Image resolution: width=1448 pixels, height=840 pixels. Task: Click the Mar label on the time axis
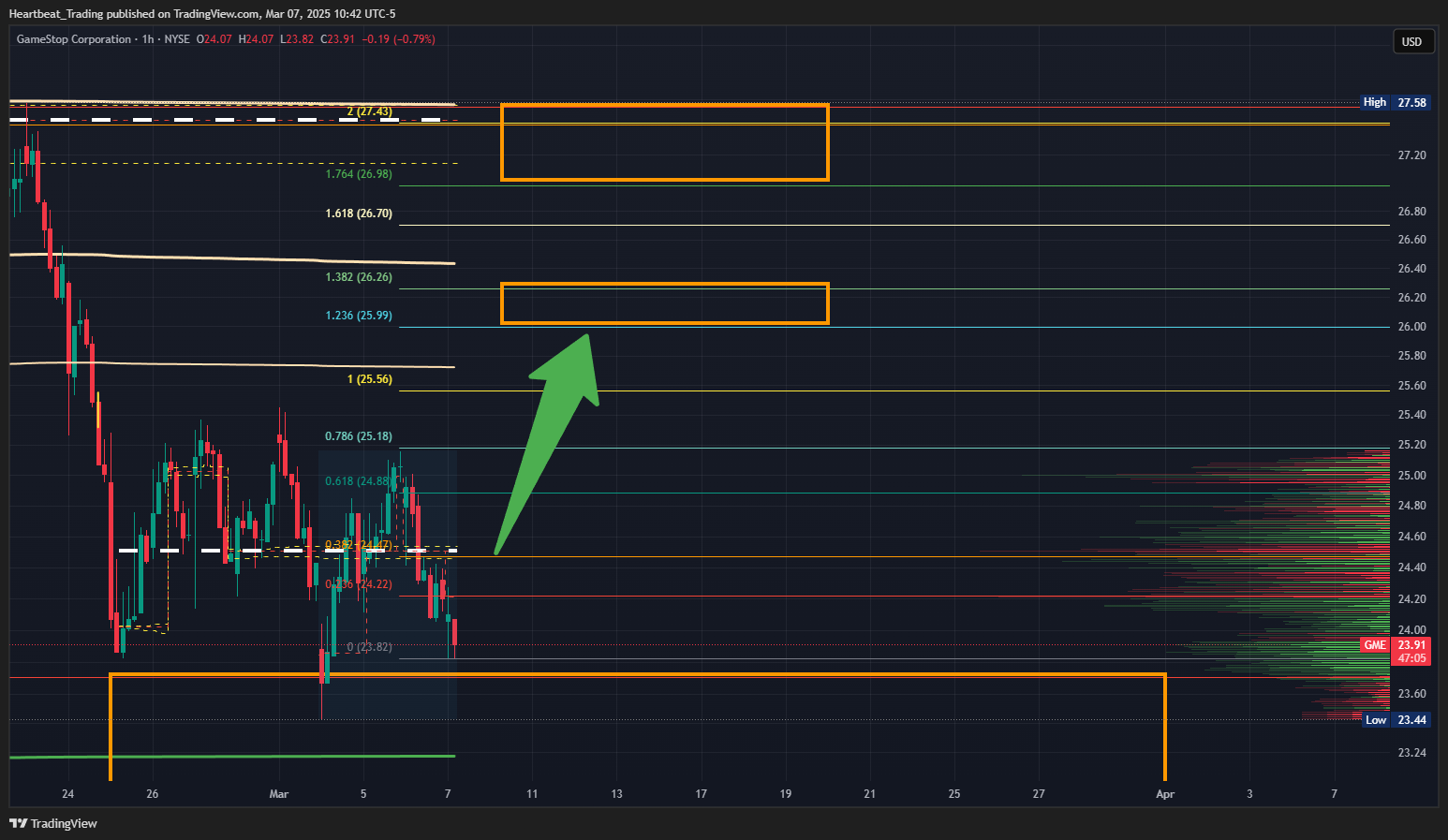pos(279,794)
